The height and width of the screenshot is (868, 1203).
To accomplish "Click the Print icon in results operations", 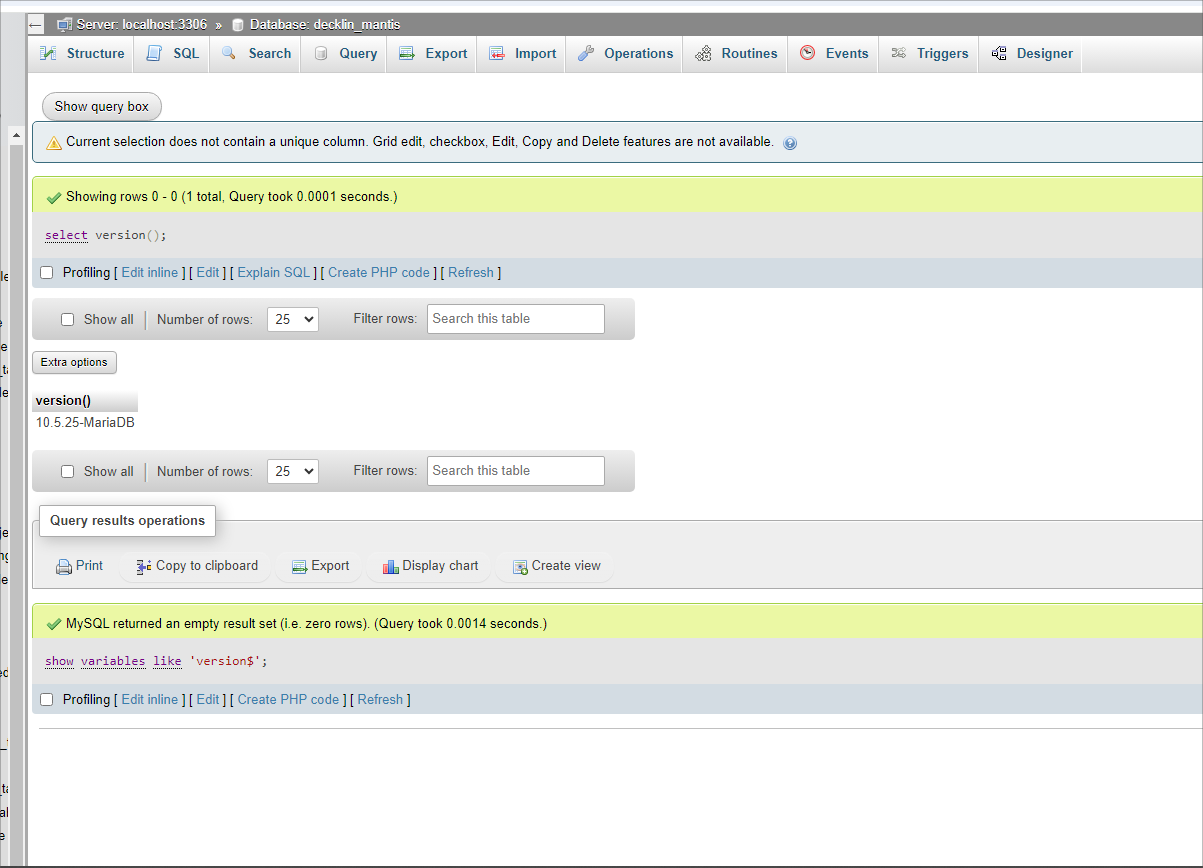I will pos(64,567).
